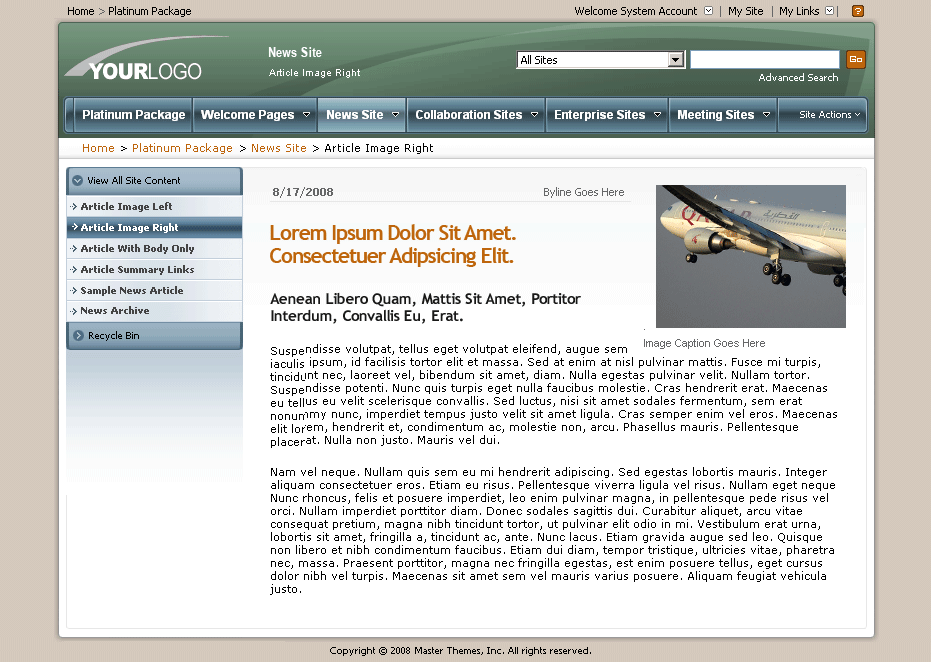
Task: Click inside the search text field
Action: [x=764, y=60]
